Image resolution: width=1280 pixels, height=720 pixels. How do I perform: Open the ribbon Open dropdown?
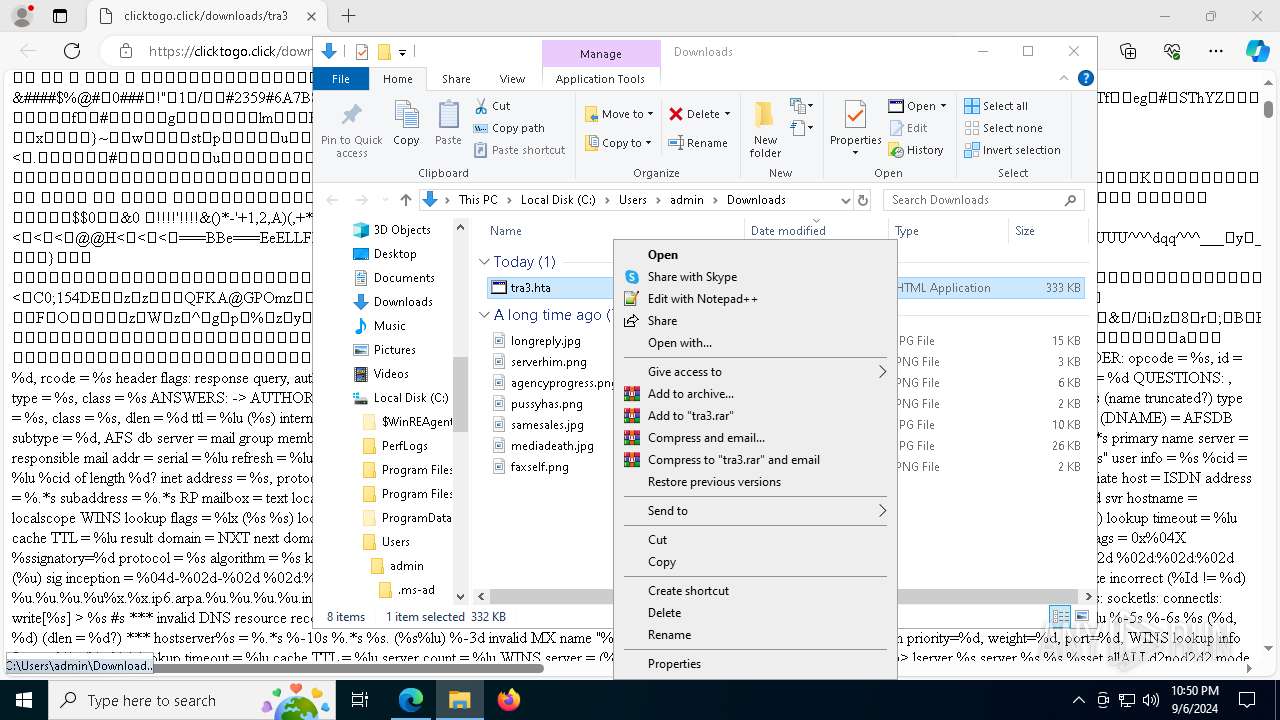(x=917, y=106)
